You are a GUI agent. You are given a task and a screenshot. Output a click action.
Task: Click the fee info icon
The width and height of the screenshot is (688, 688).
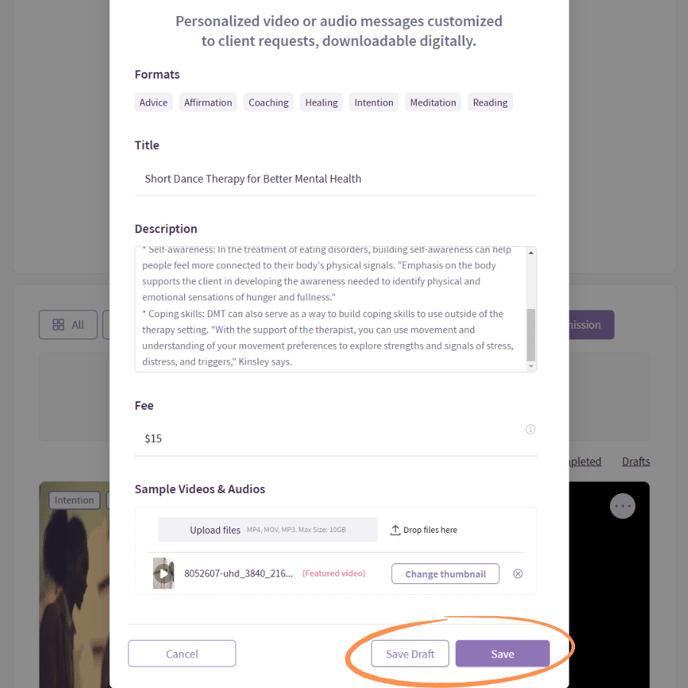coord(530,429)
